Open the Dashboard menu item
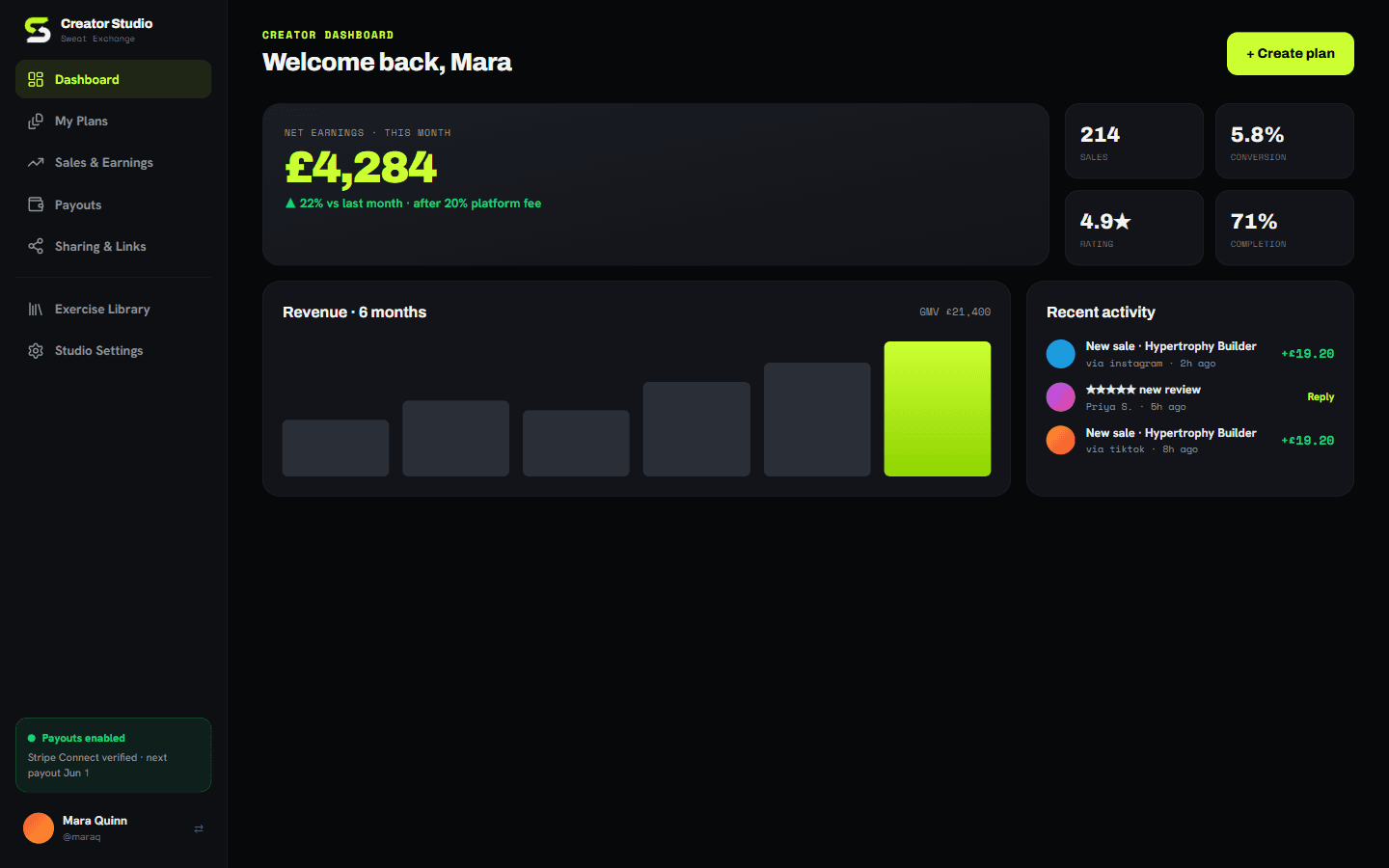 (x=114, y=79)
